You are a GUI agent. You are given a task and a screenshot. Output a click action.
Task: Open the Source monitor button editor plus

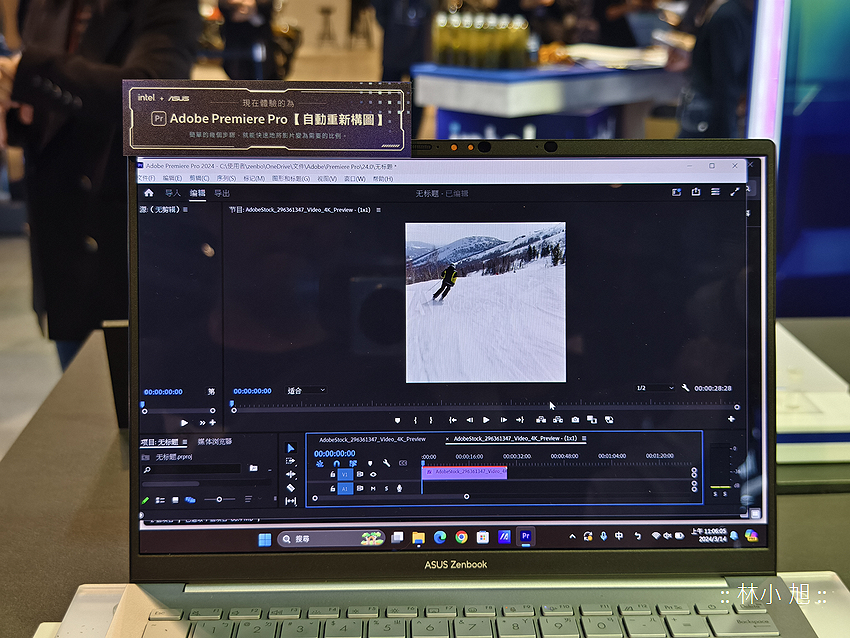point(212,422)
